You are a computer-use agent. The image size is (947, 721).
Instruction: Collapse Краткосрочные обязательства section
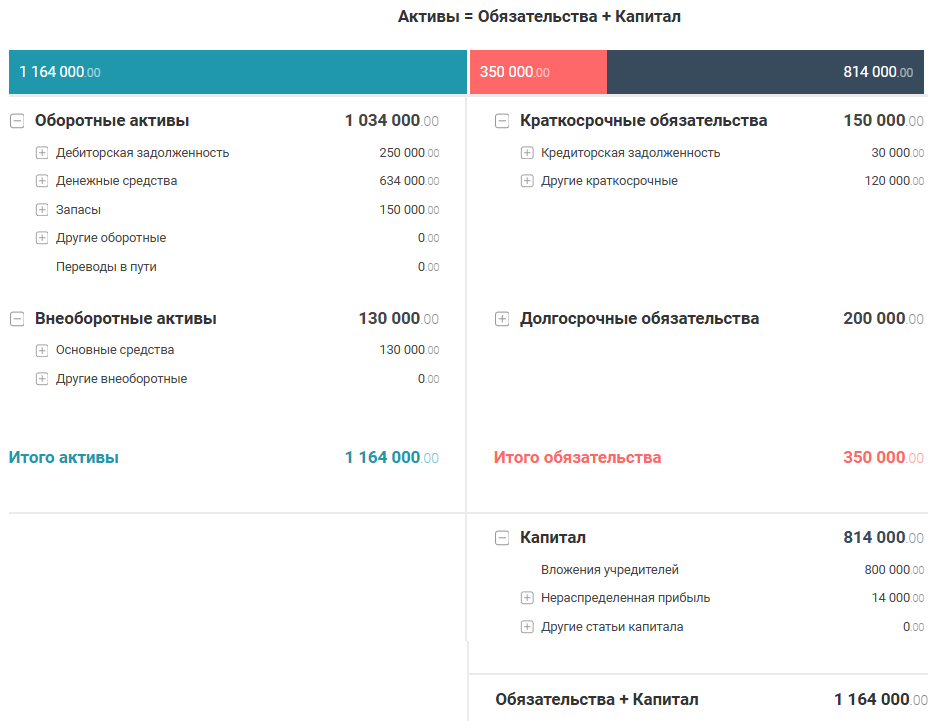(x=502, y=121)
